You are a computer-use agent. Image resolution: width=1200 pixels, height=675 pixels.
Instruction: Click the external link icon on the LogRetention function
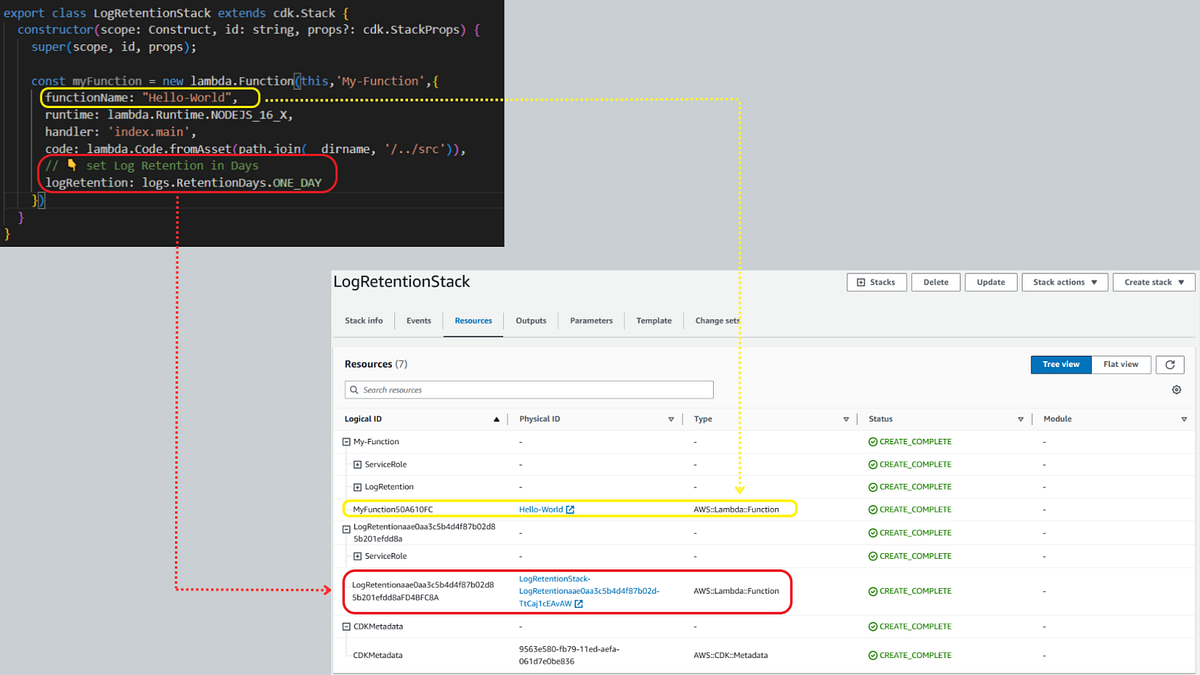pyautogui.click(x=579, y=604)
